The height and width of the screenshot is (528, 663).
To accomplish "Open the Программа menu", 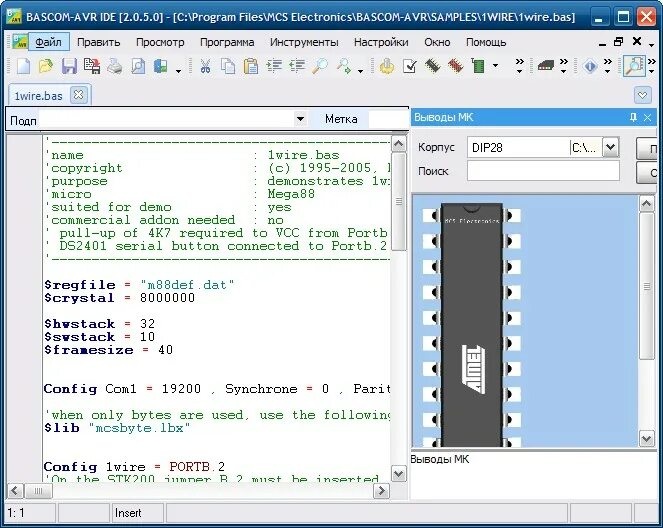I will tap(227, 42).
